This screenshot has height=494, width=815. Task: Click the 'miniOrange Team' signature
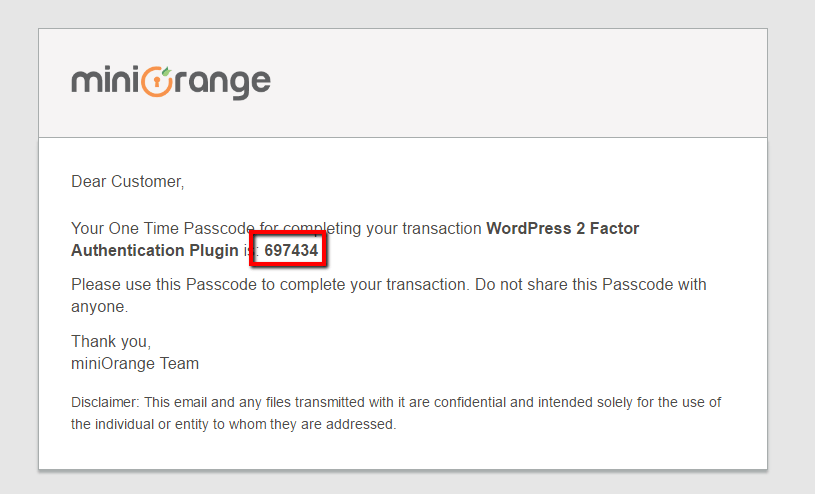[135, 363]
